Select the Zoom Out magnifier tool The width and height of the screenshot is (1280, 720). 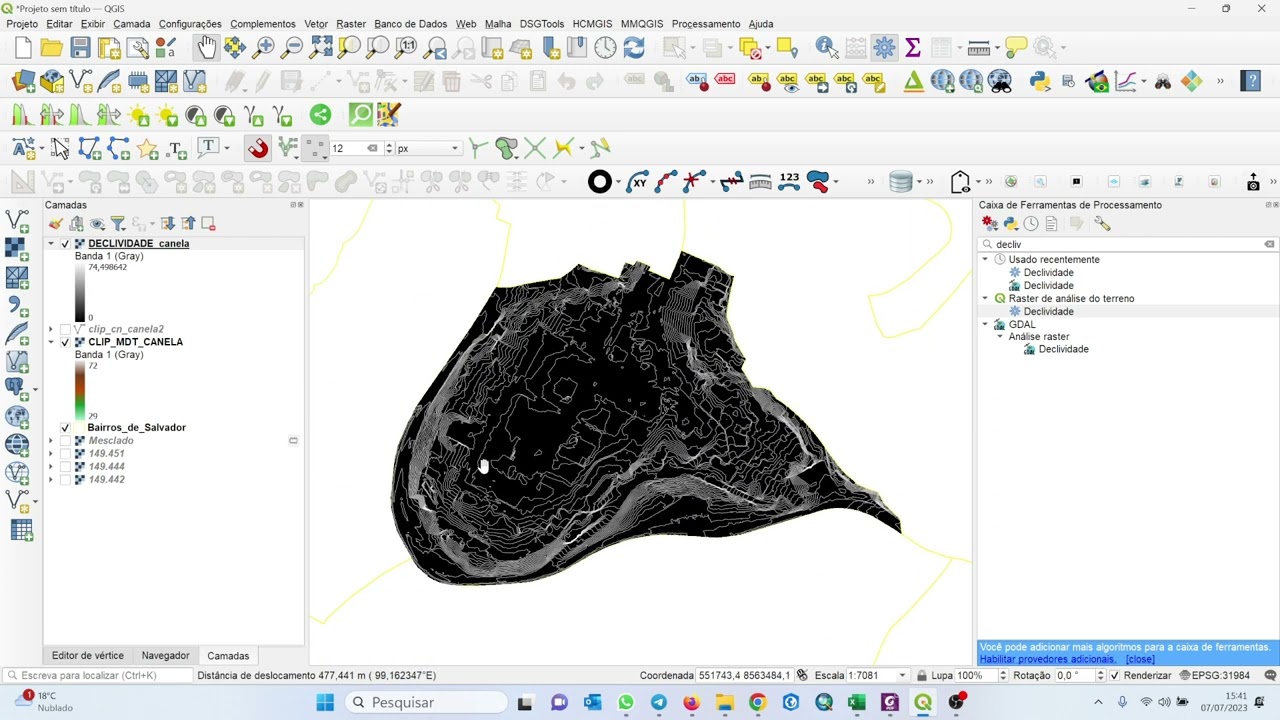[x=292, y=47]
